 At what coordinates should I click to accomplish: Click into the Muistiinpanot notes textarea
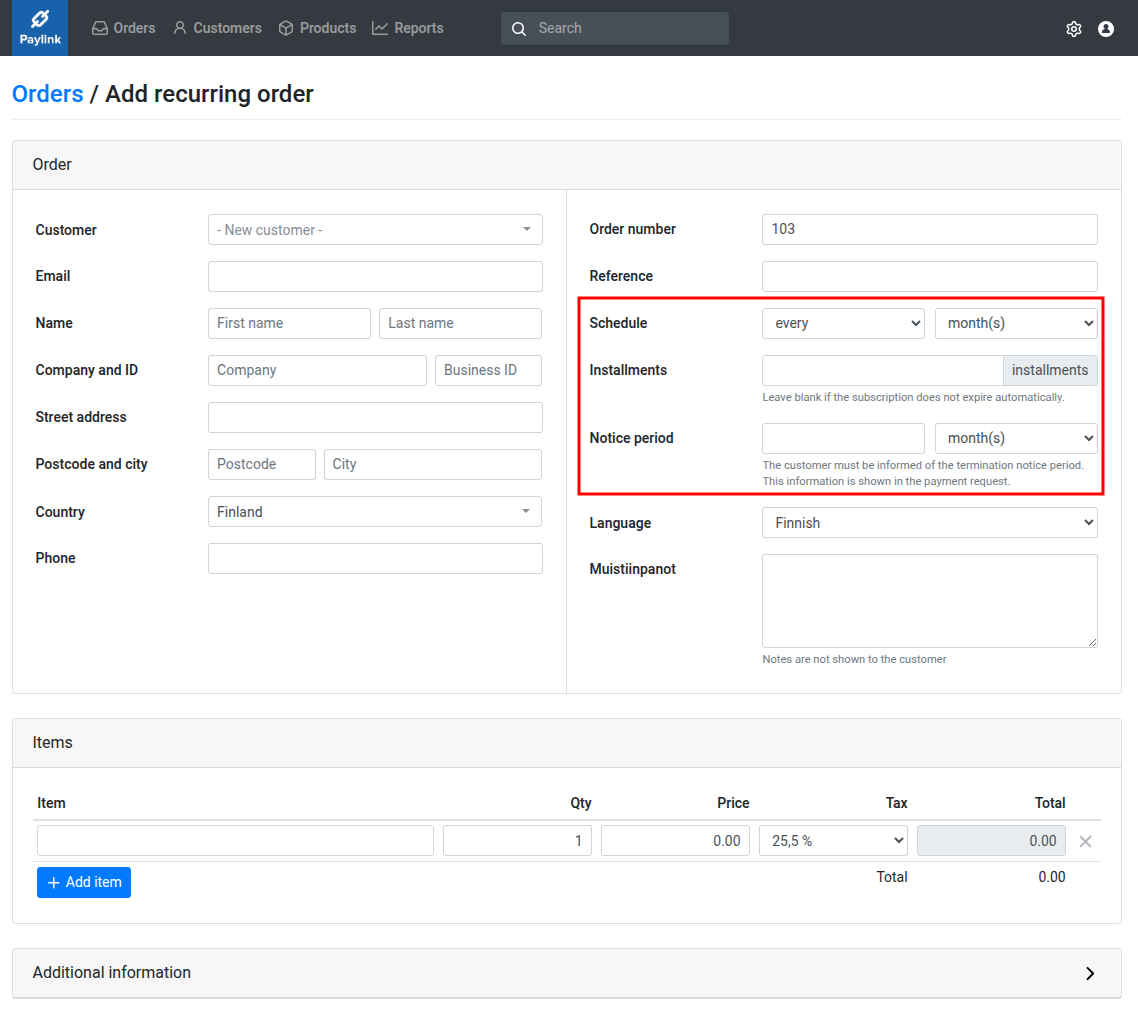point(929,601)
